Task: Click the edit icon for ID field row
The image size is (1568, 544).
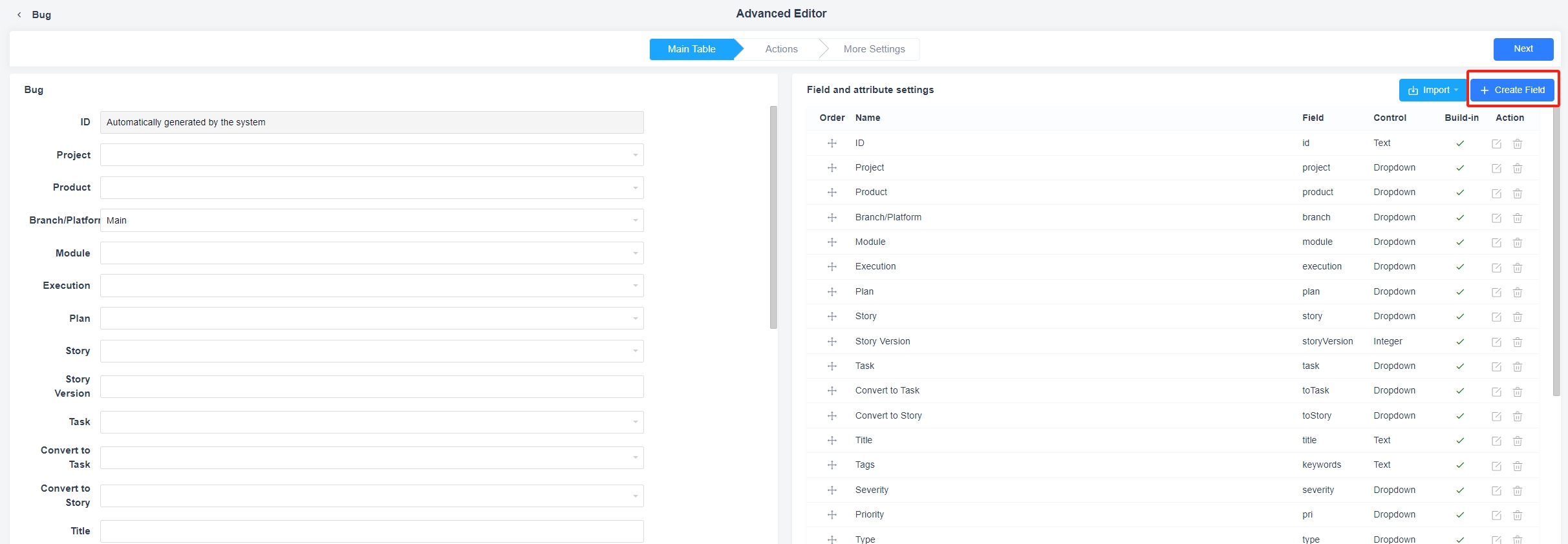Action: click(1496, 144)
